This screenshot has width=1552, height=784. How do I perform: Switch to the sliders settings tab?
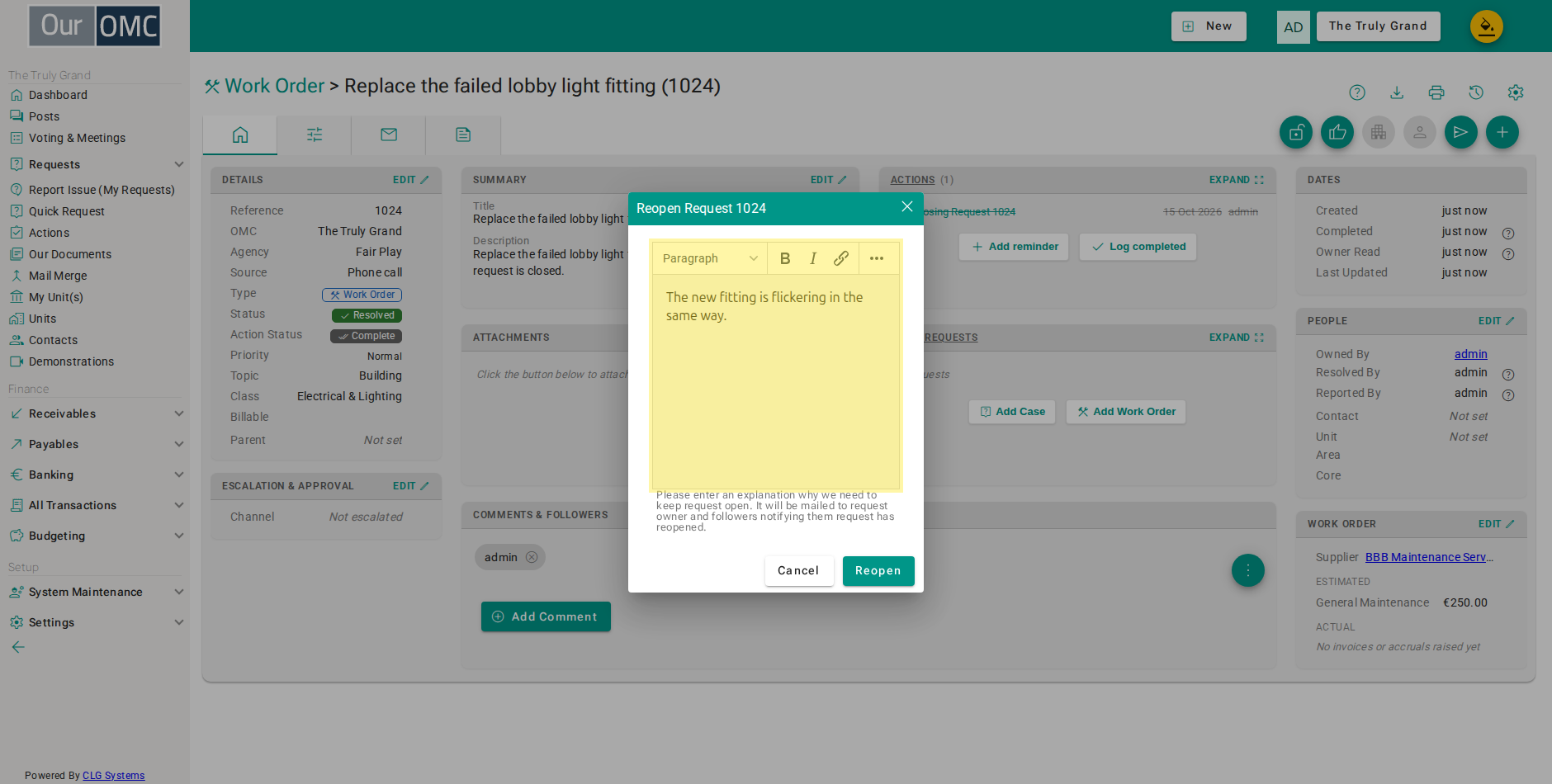click(x=315, y=135)
